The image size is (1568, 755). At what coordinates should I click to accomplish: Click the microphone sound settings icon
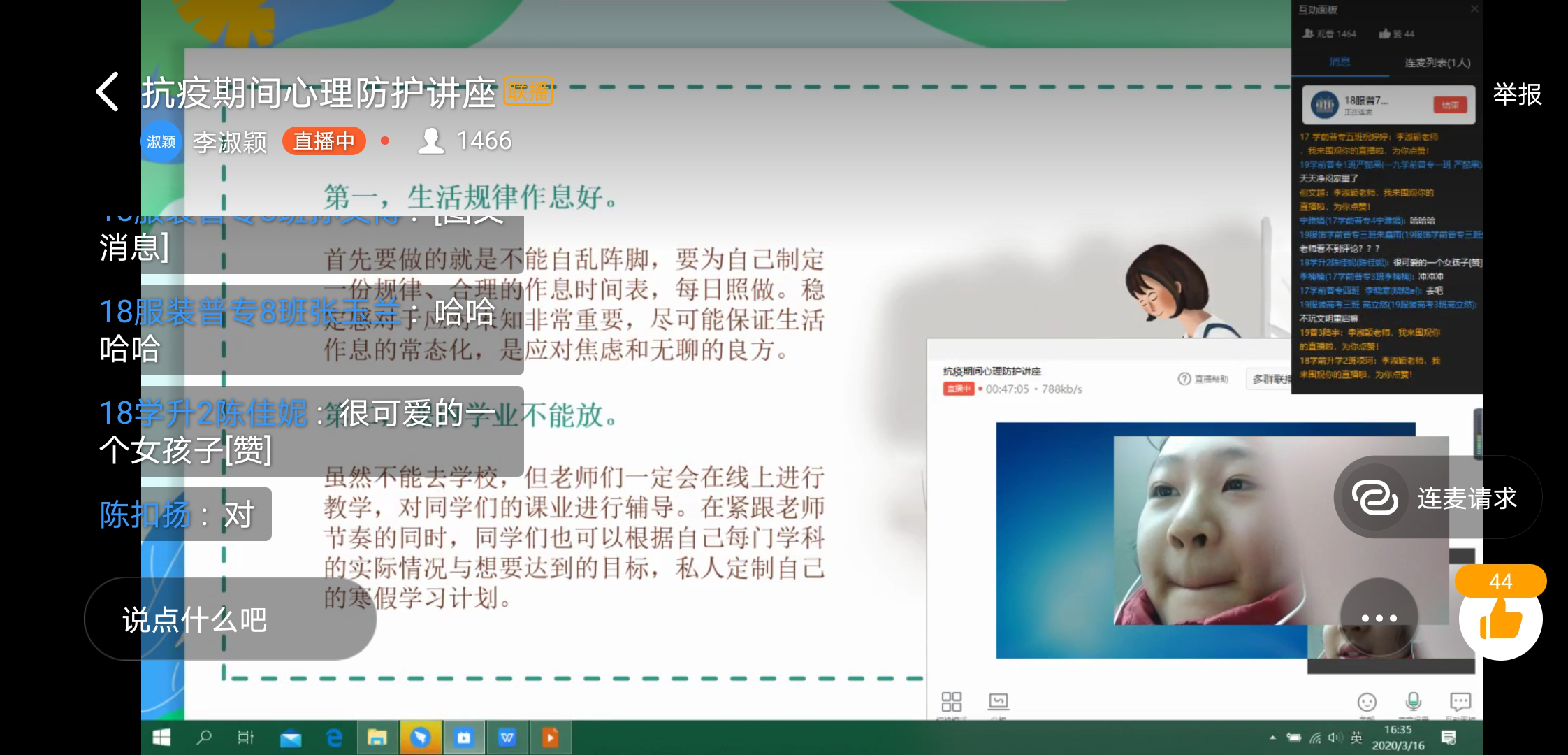tap(1413, 701)
